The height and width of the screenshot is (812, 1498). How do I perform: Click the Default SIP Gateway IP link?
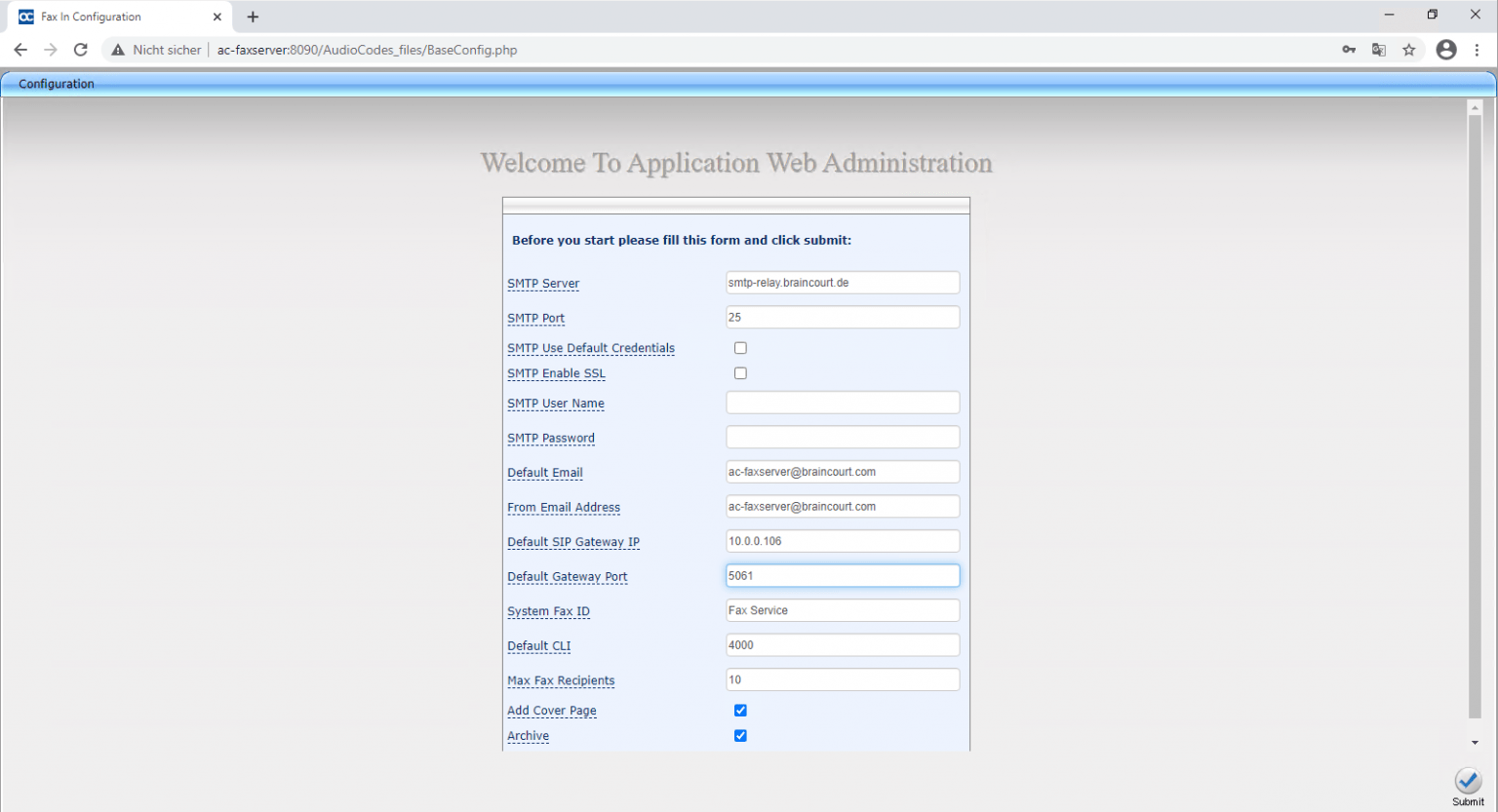572,542
